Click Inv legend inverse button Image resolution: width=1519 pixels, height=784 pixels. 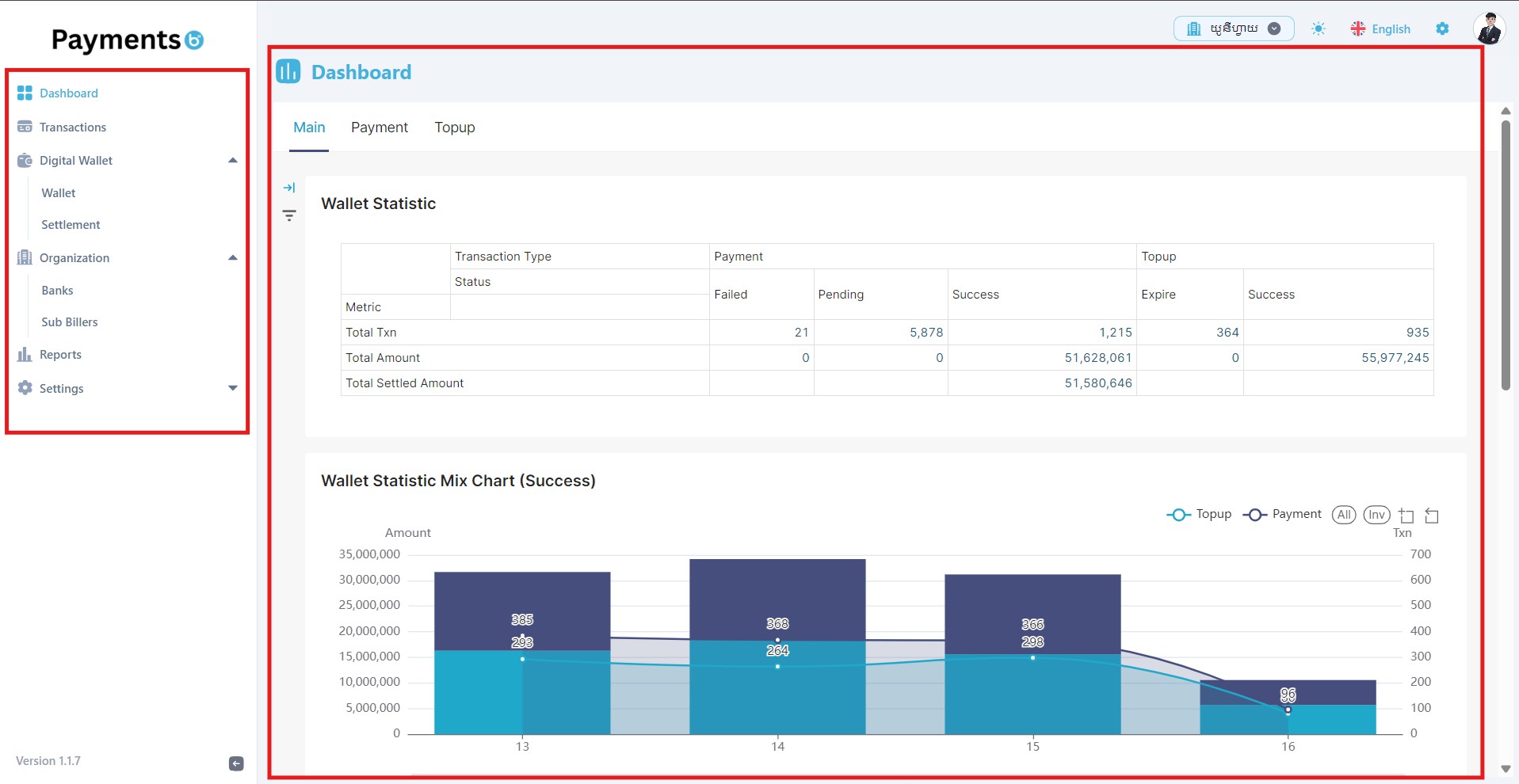pyautogui.click(x=1377, y=515)
